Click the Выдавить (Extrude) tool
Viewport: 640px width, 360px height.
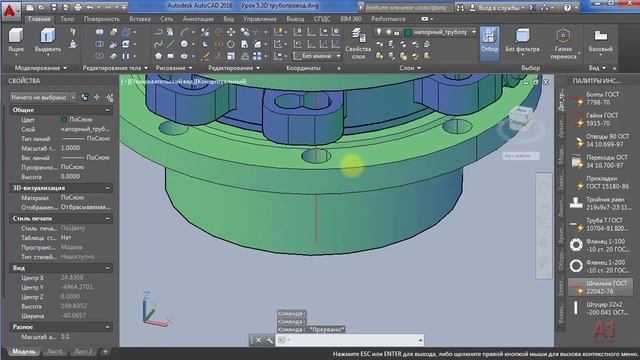[x=48, y=40]
